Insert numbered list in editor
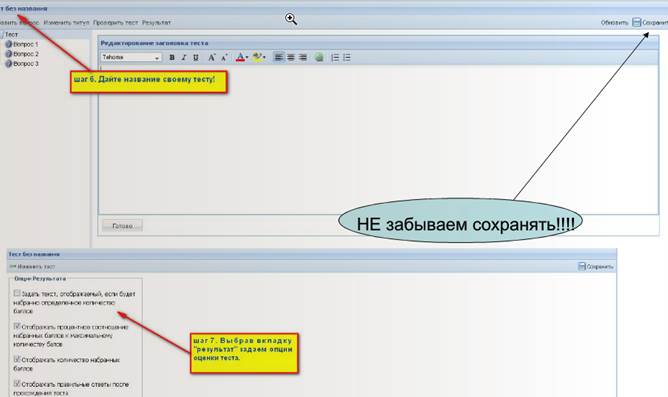Viewport: 668px width, 397px height. (x=335, y=57)
